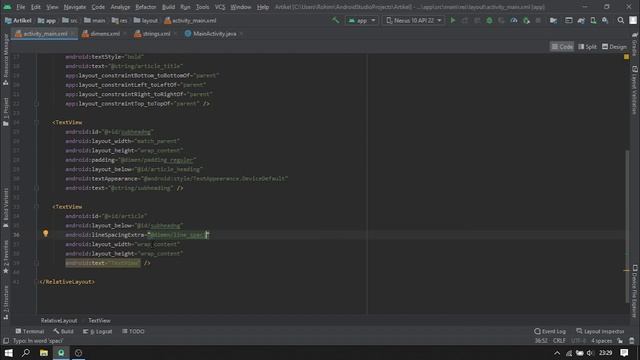
Task: Click the Make Project hammer icon
Action: [x=335, y=20]
